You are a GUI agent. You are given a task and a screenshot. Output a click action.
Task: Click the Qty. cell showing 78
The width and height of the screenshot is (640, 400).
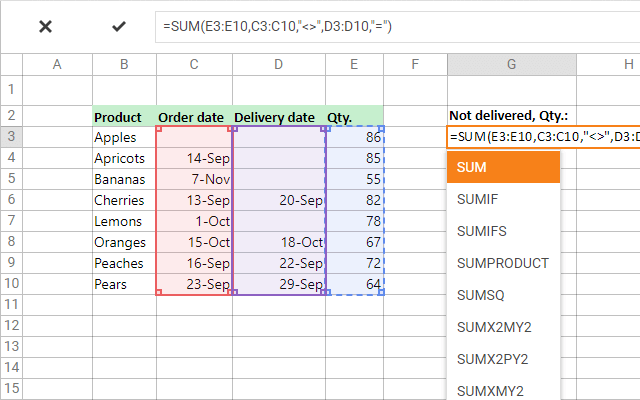pyautogui.click(x=354, y=221)
